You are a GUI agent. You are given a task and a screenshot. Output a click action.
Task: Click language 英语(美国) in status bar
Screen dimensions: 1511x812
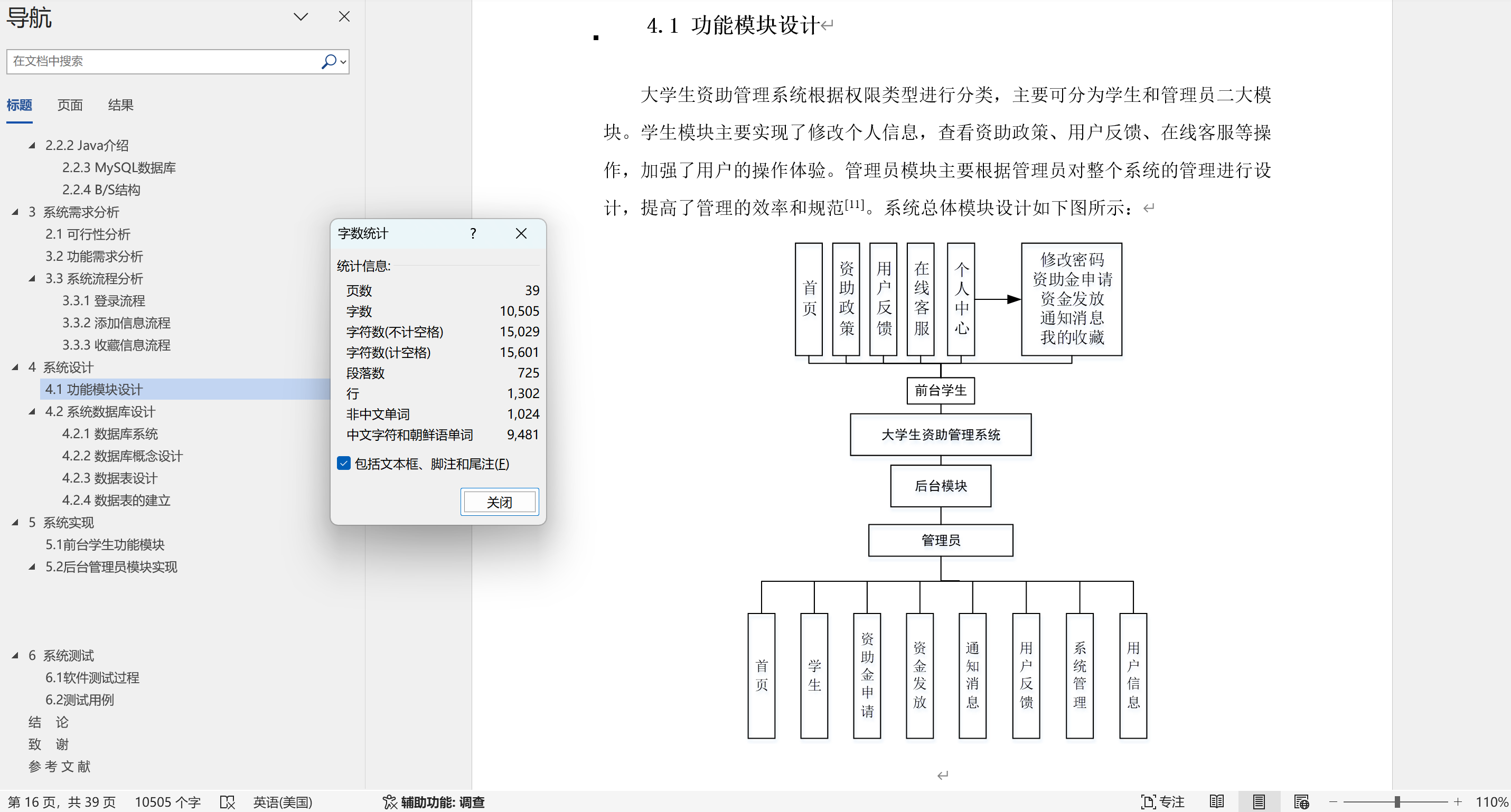click(x=283, y=801)
